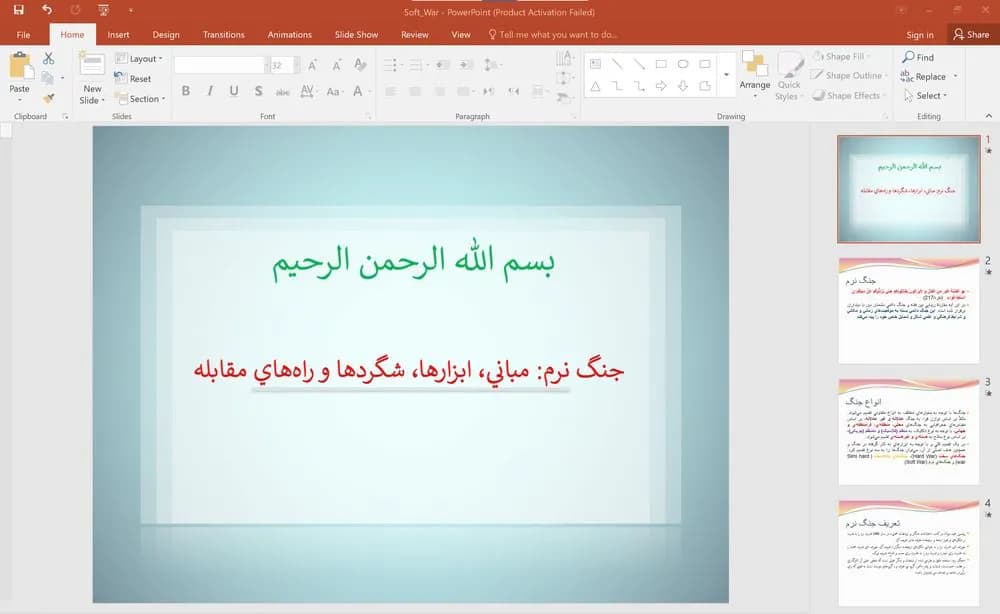Clear all formatting with the eraser A

coord(360,65)
